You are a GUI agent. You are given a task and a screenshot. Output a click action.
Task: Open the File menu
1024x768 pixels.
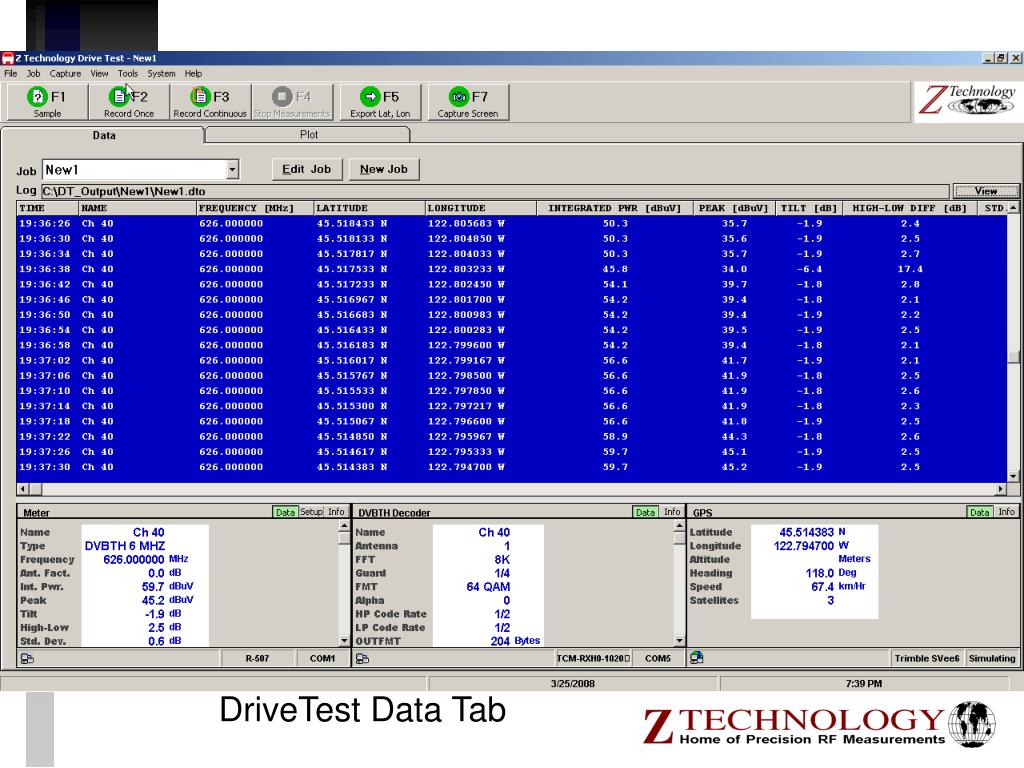10,74
